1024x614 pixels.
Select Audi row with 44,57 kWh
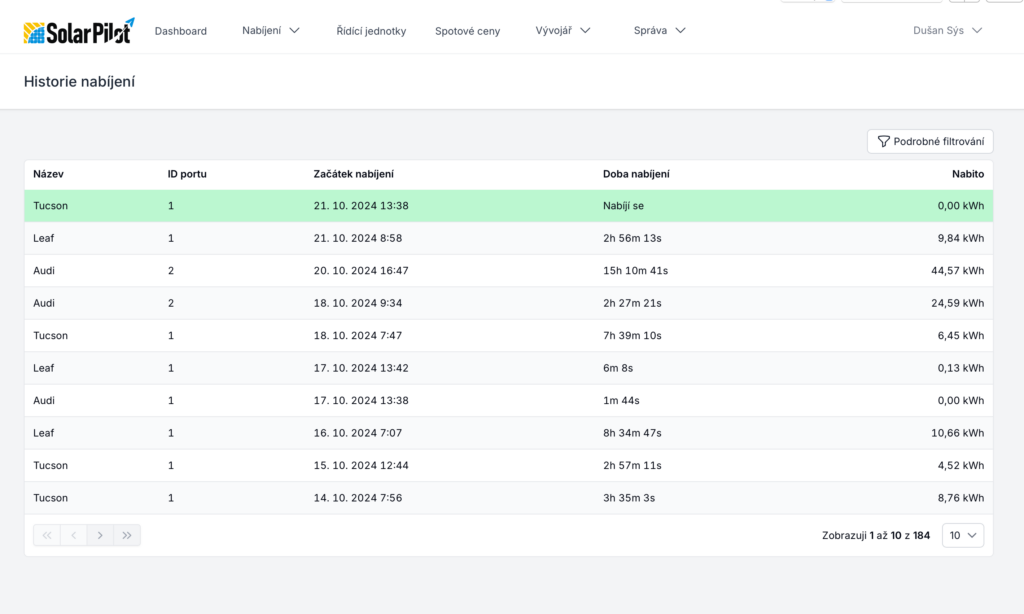point(508,271)
